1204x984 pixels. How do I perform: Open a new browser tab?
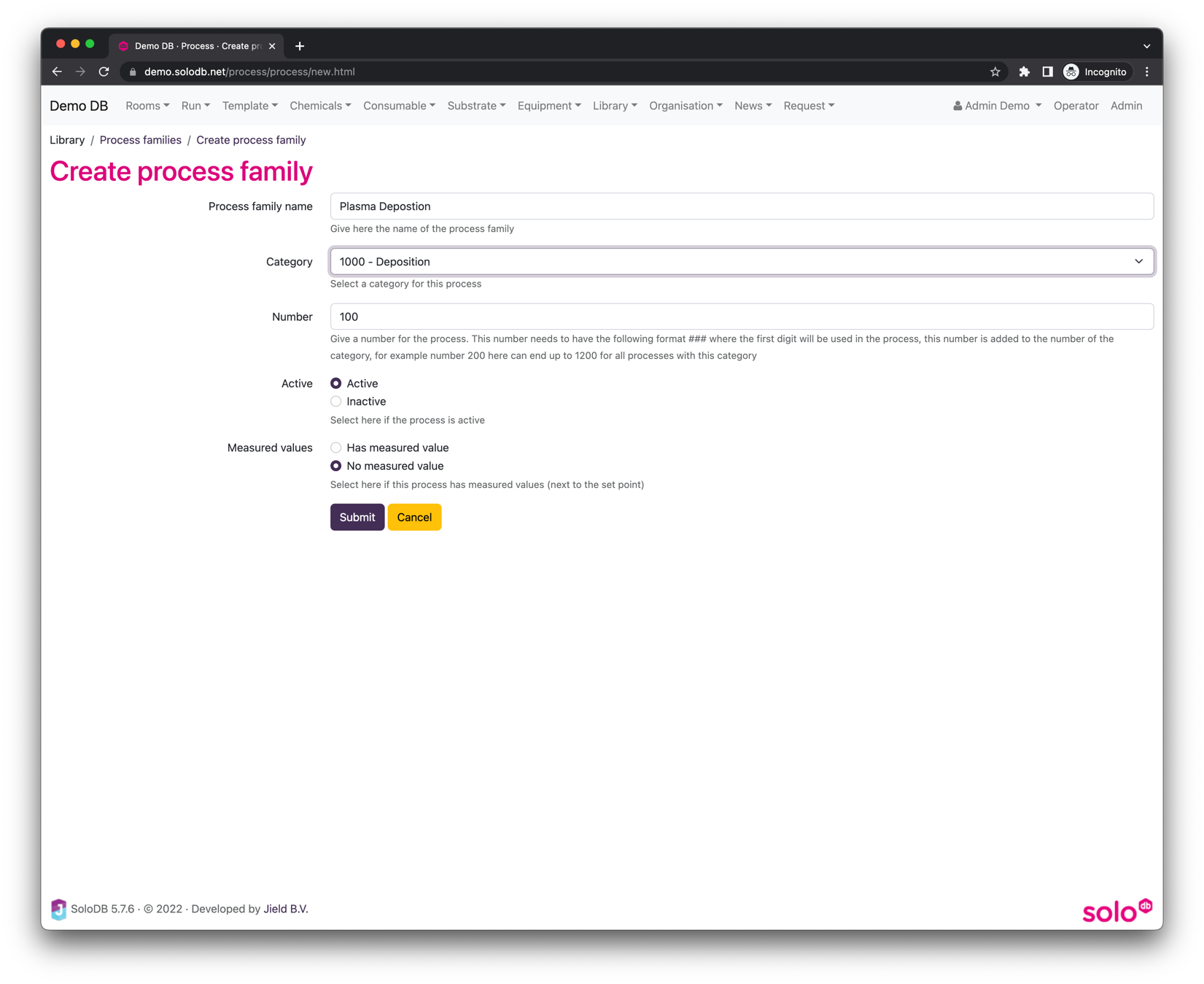point(300,46)
